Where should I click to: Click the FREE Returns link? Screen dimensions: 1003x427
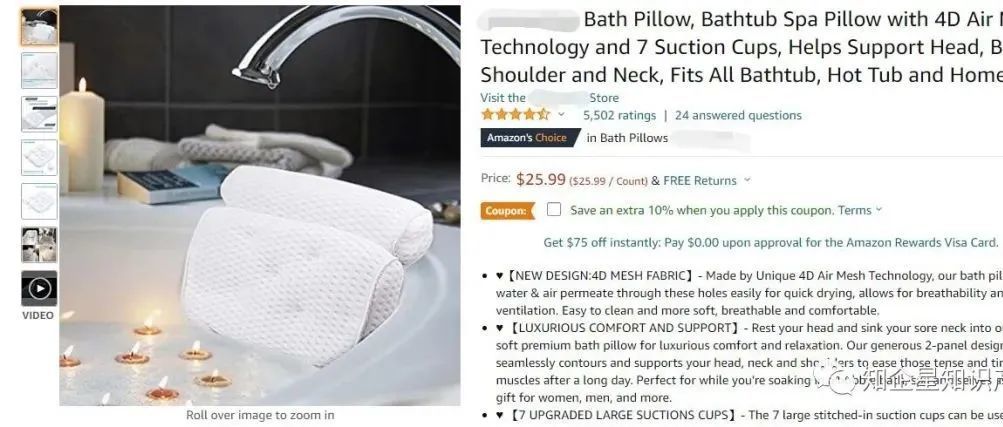point(700,181)
